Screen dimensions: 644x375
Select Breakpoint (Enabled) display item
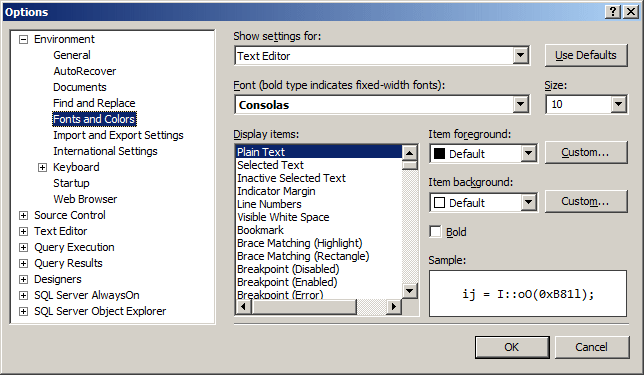319,283
